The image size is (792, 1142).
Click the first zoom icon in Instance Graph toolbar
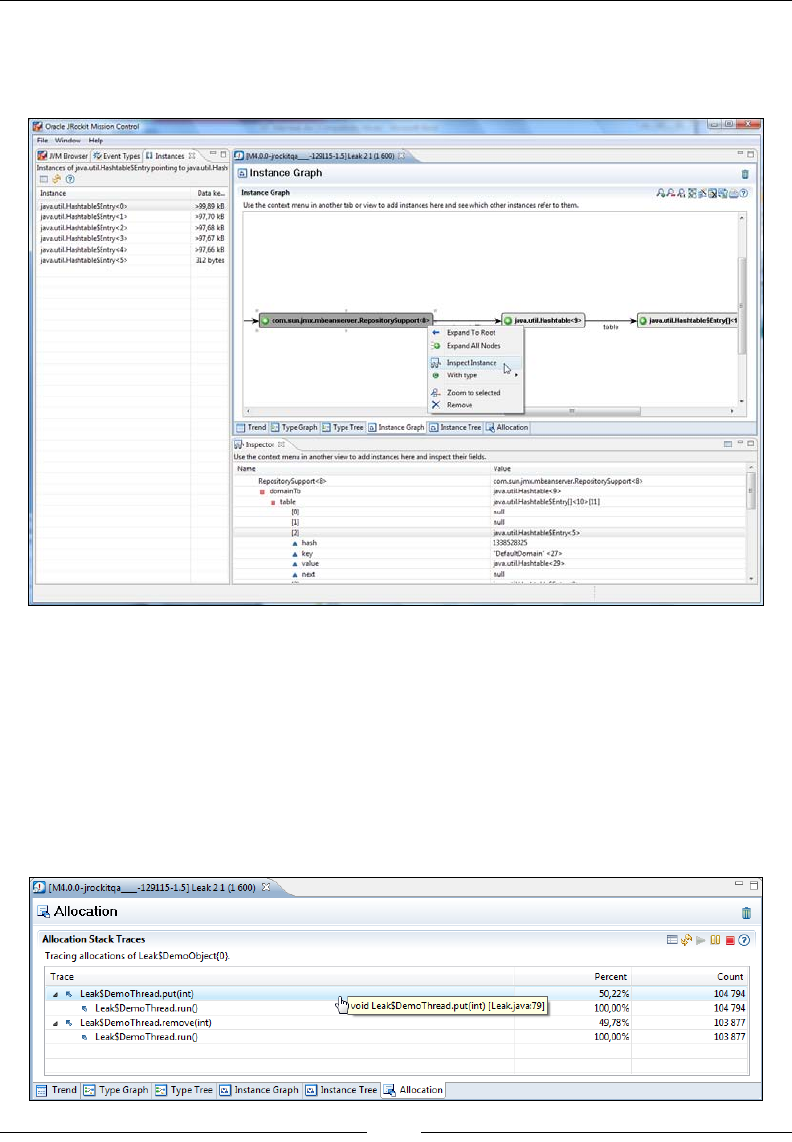pyautogui.click(x=660, y=193)
